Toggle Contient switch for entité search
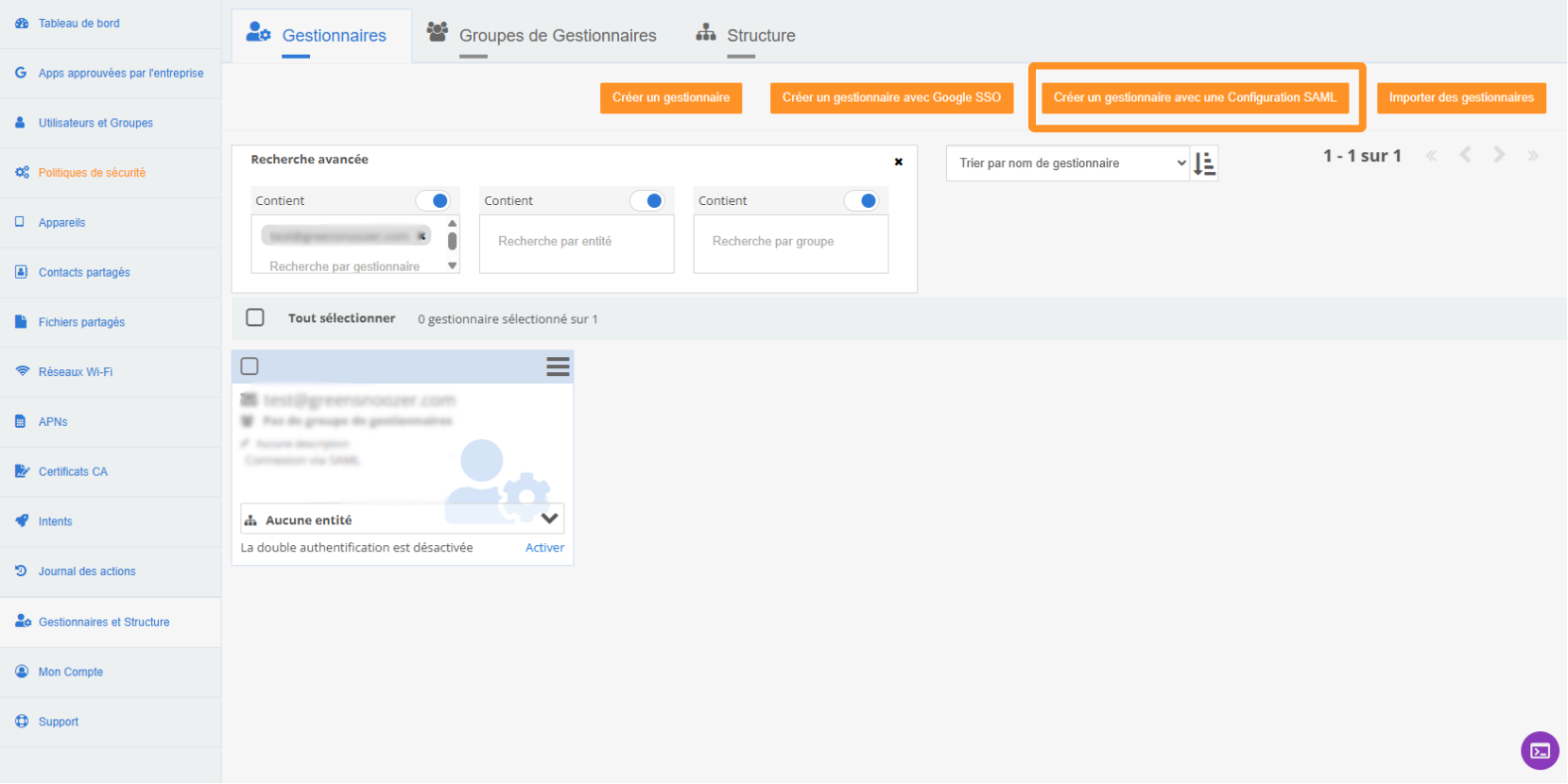This screenshot has height=784, width=1568. point(647,201)
